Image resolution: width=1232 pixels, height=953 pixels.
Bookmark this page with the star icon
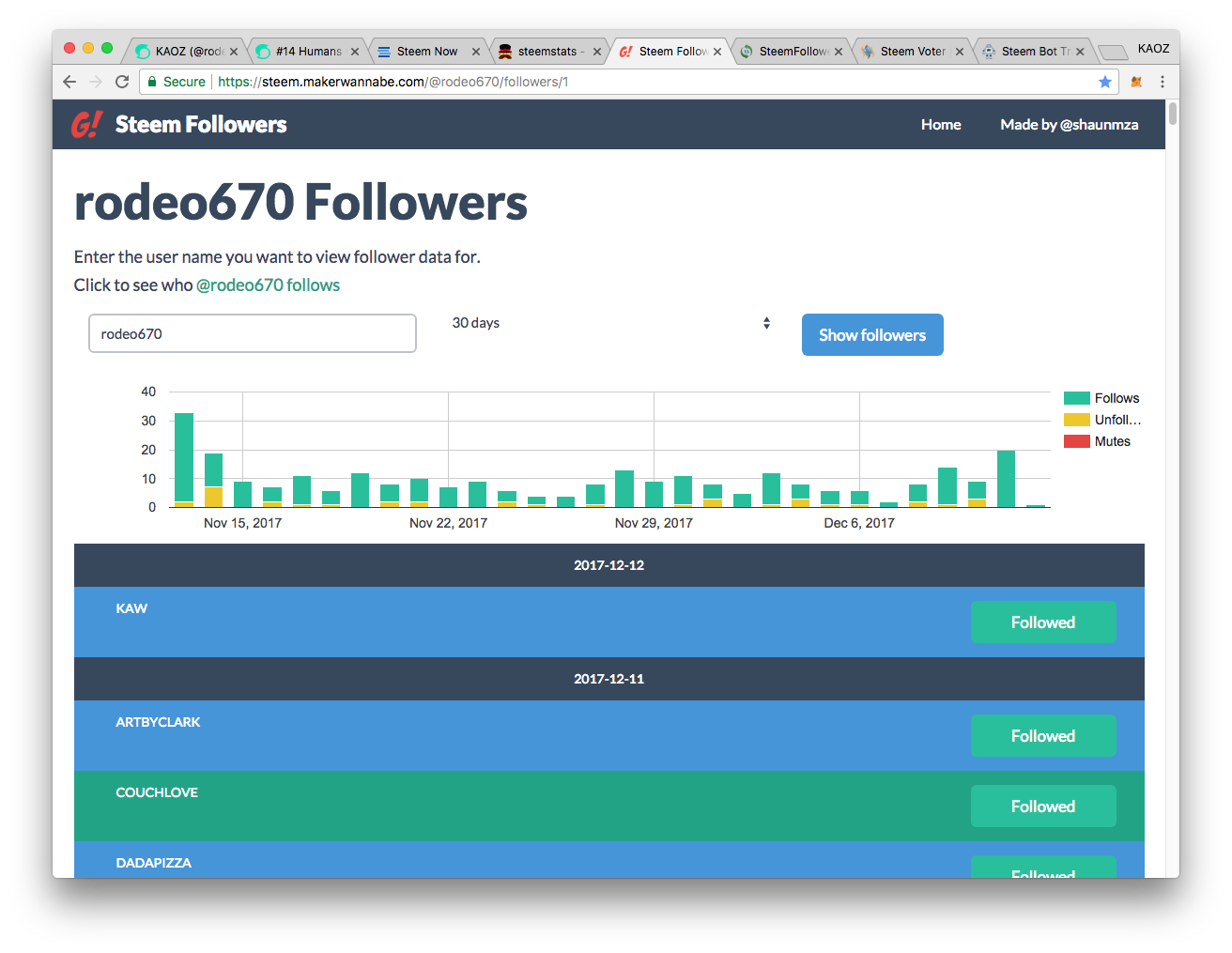pos(1105,82)
